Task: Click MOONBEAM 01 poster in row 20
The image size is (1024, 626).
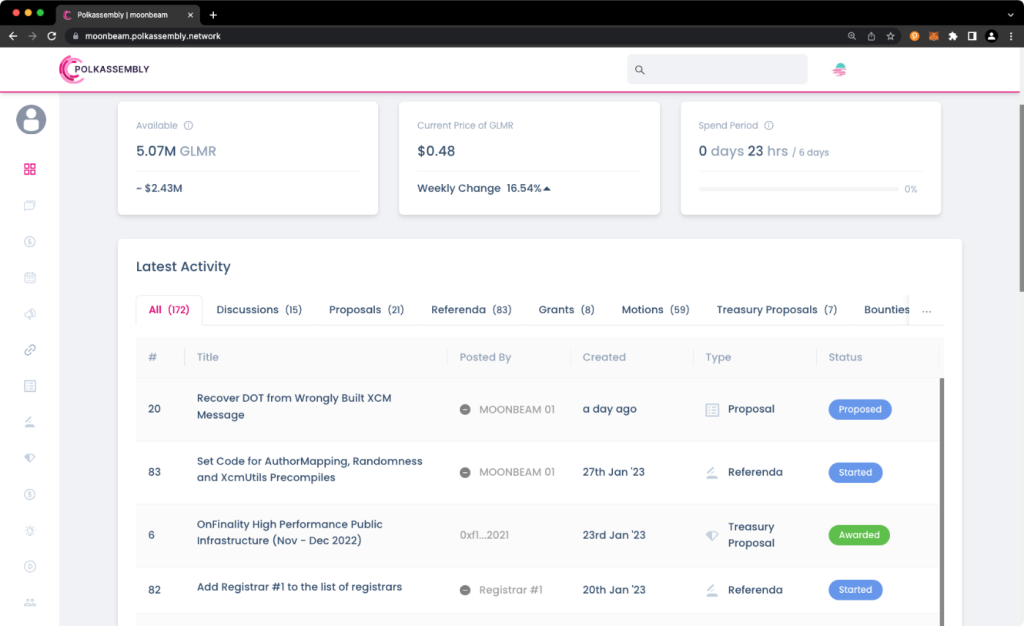Action: coord(507,409)
